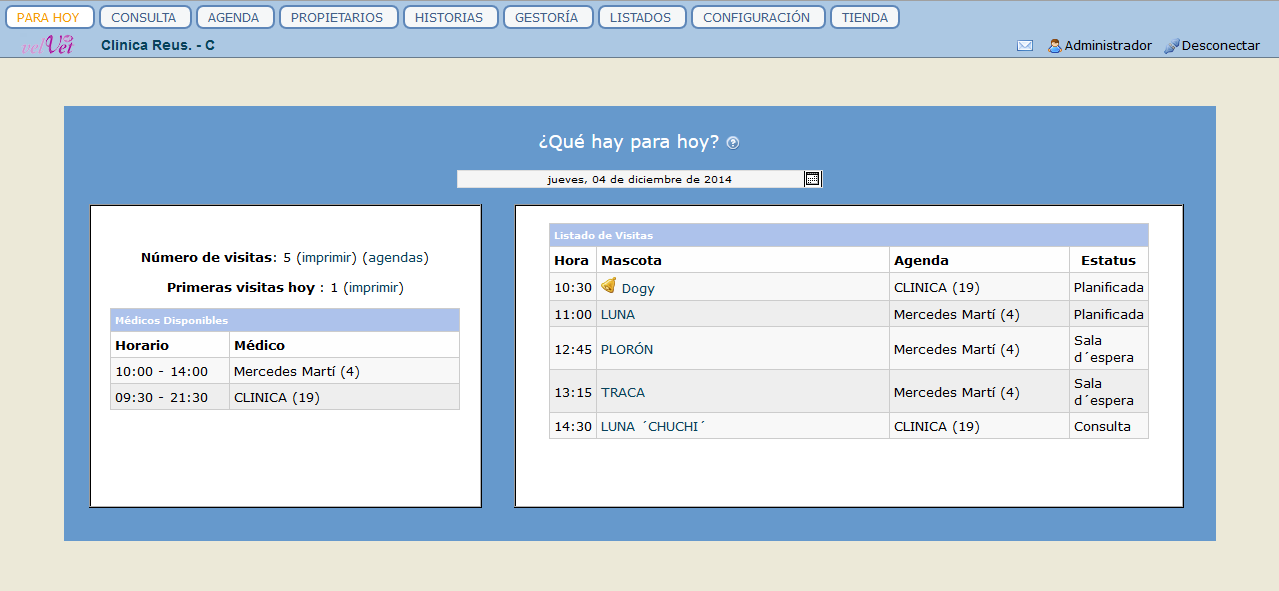The width and height of the screenshot is (1279, 591).
Task: Print the number of visits list
Action: [326, 258]
